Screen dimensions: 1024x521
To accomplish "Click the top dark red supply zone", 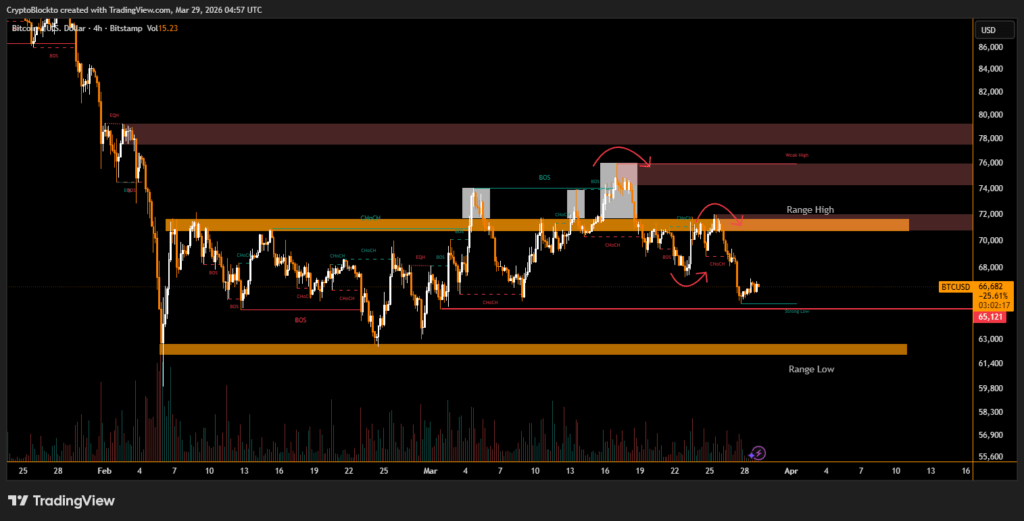I will tap(548, 135).
